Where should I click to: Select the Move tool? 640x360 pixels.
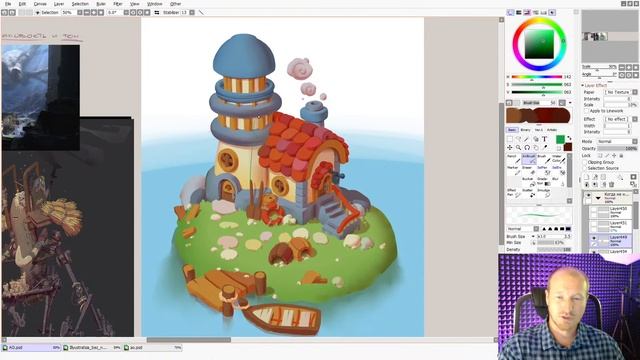pos(509,147)
